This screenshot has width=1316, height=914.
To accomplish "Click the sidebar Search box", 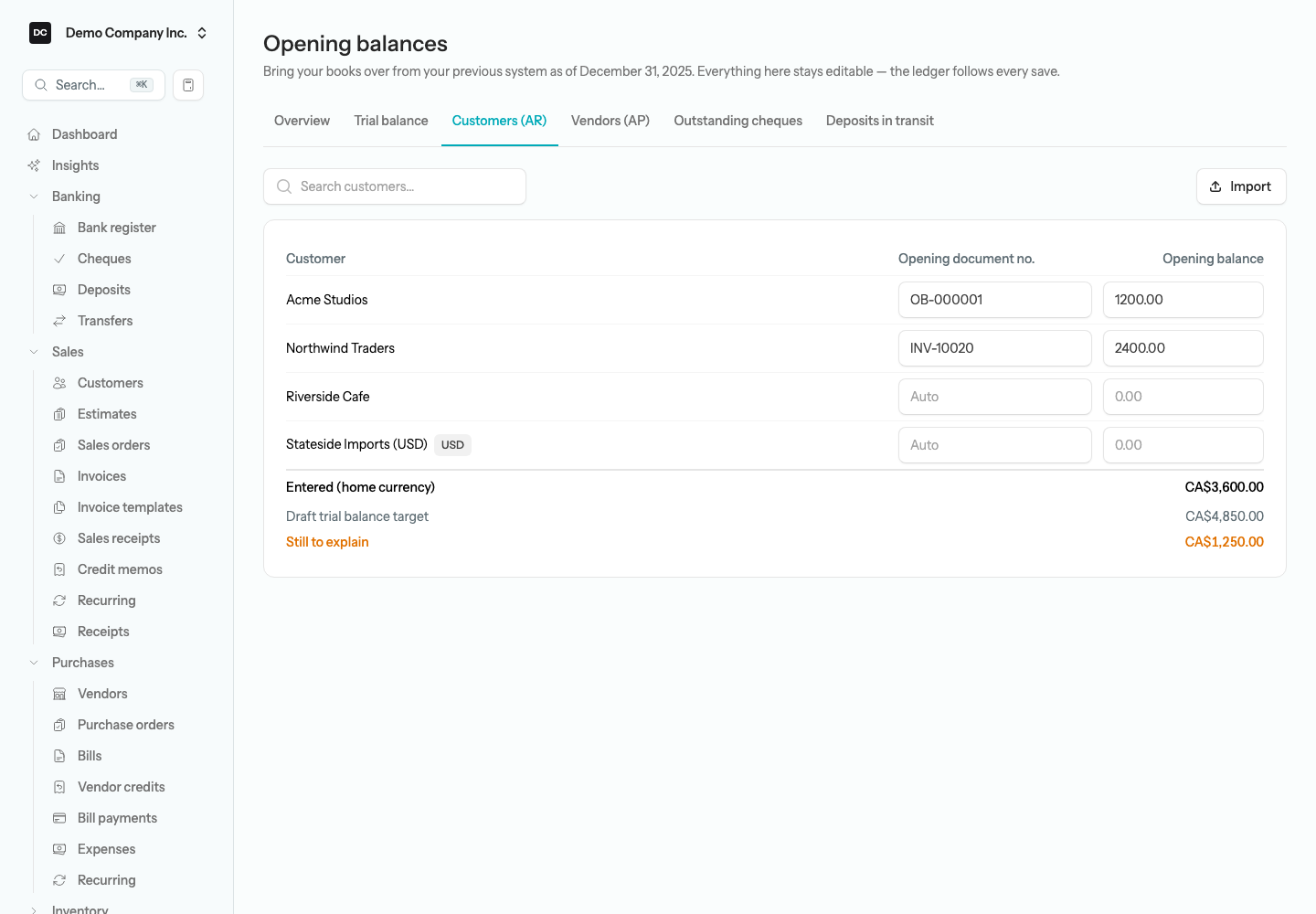I will pos(93,85).
